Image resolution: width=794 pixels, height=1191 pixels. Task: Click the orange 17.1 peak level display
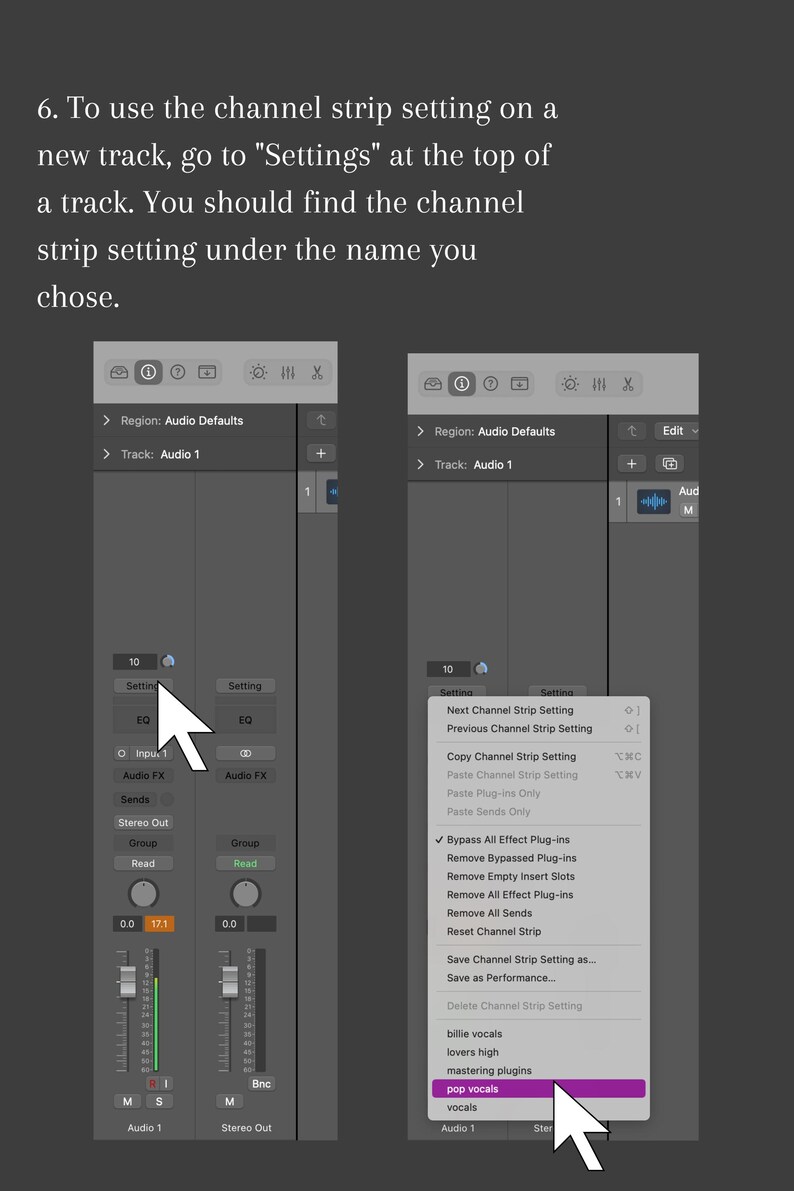click(159, 924)
